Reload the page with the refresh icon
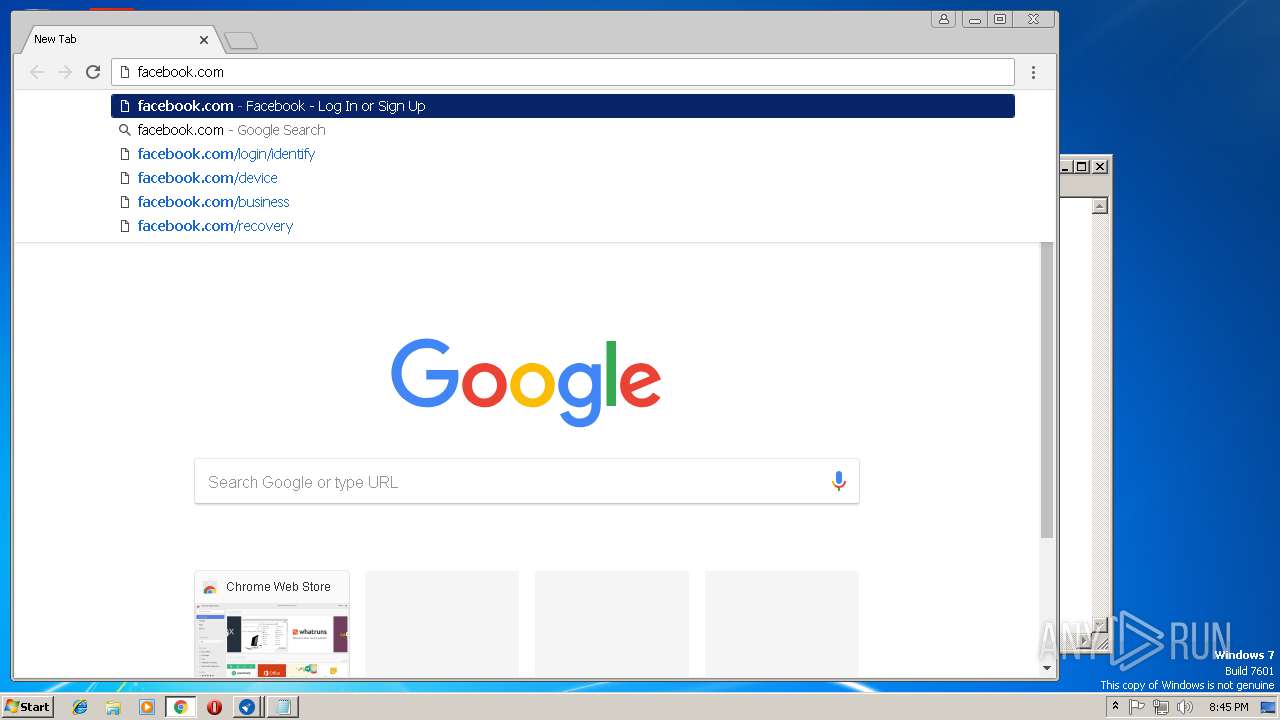This screenshot has width=1280, height=720. pos(93,72)
